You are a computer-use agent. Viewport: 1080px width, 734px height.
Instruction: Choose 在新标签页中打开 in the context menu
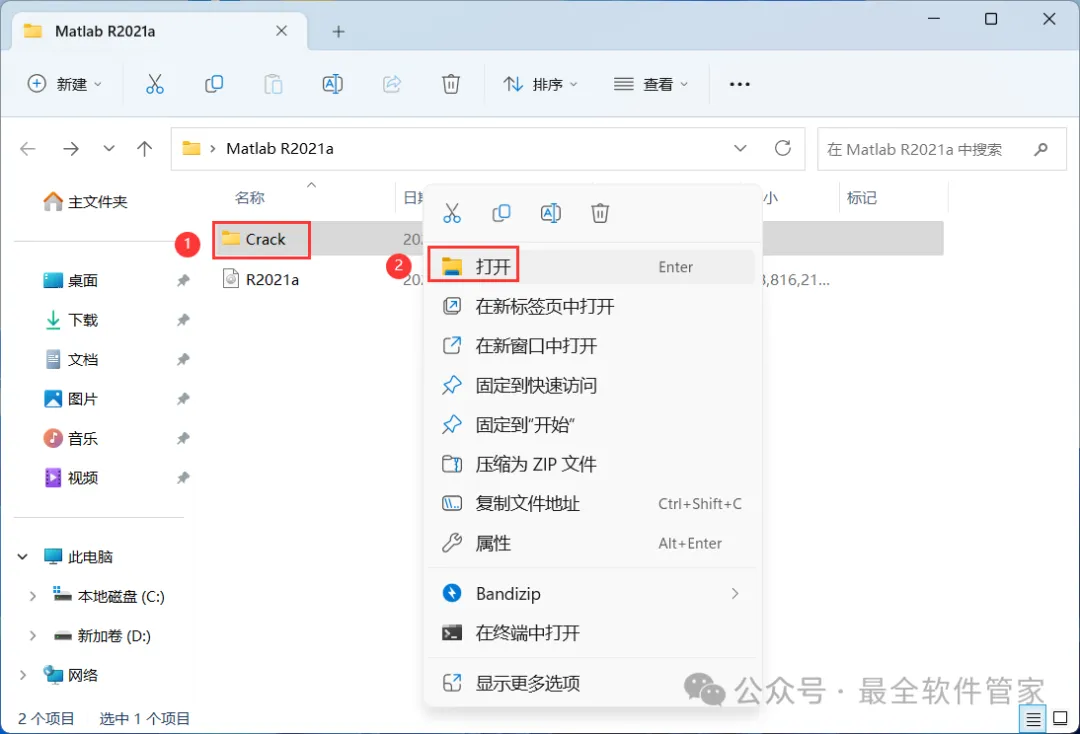(591, 306)
